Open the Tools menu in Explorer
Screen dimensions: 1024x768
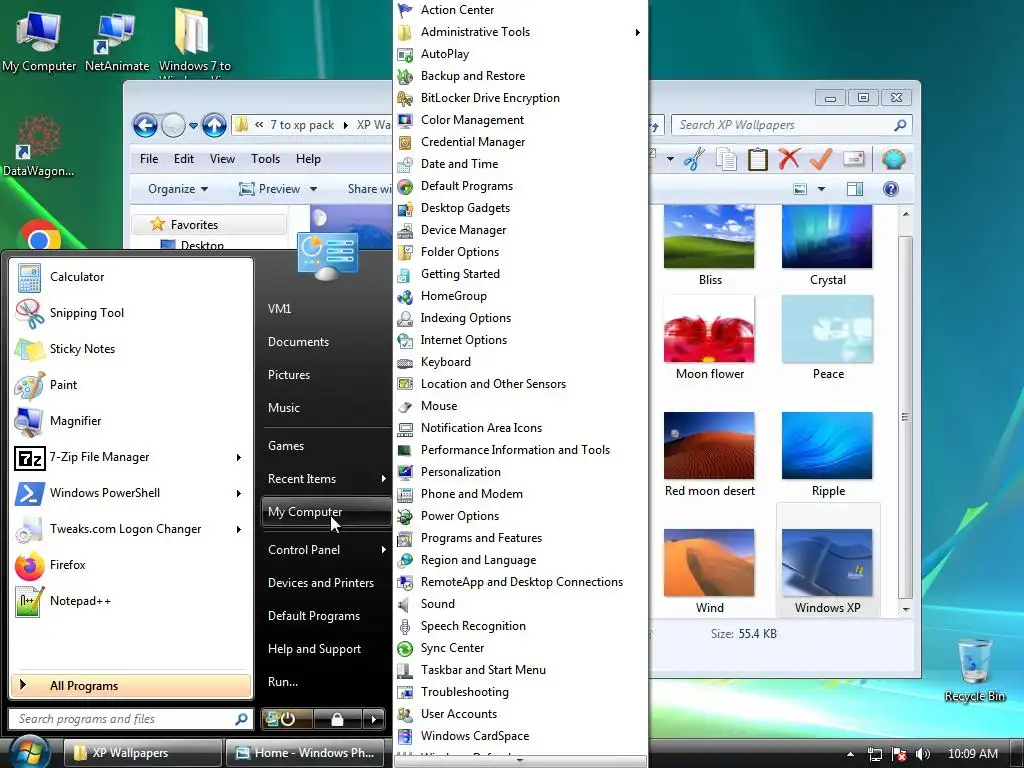[x=265, y=159]
